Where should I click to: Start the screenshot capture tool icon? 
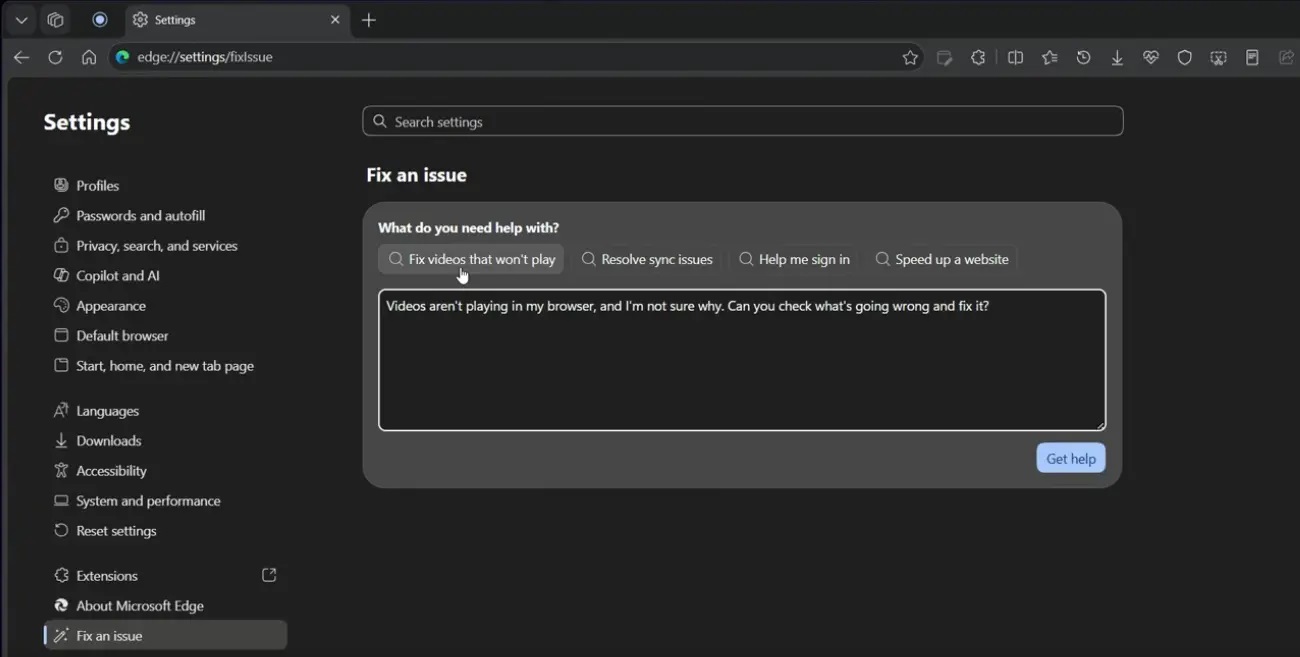[x=1218, y=58]
